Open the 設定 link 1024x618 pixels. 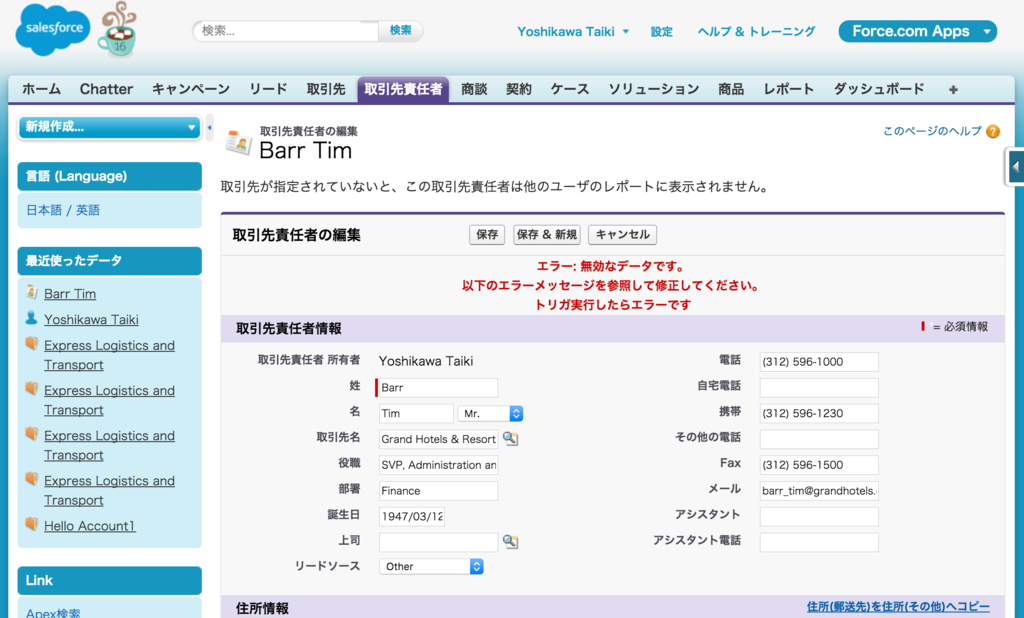tap(662, 31)
